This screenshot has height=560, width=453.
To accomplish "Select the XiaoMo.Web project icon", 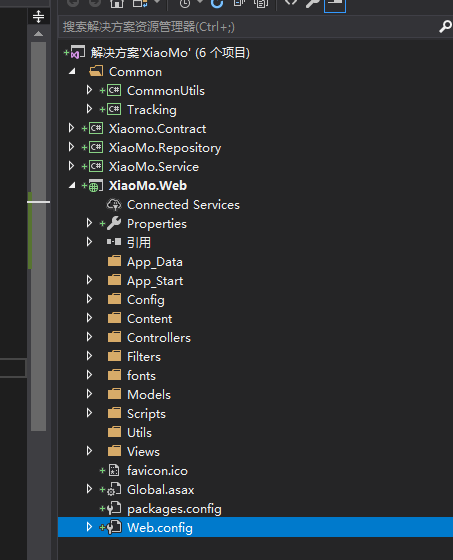I will (x=95, y=186).
